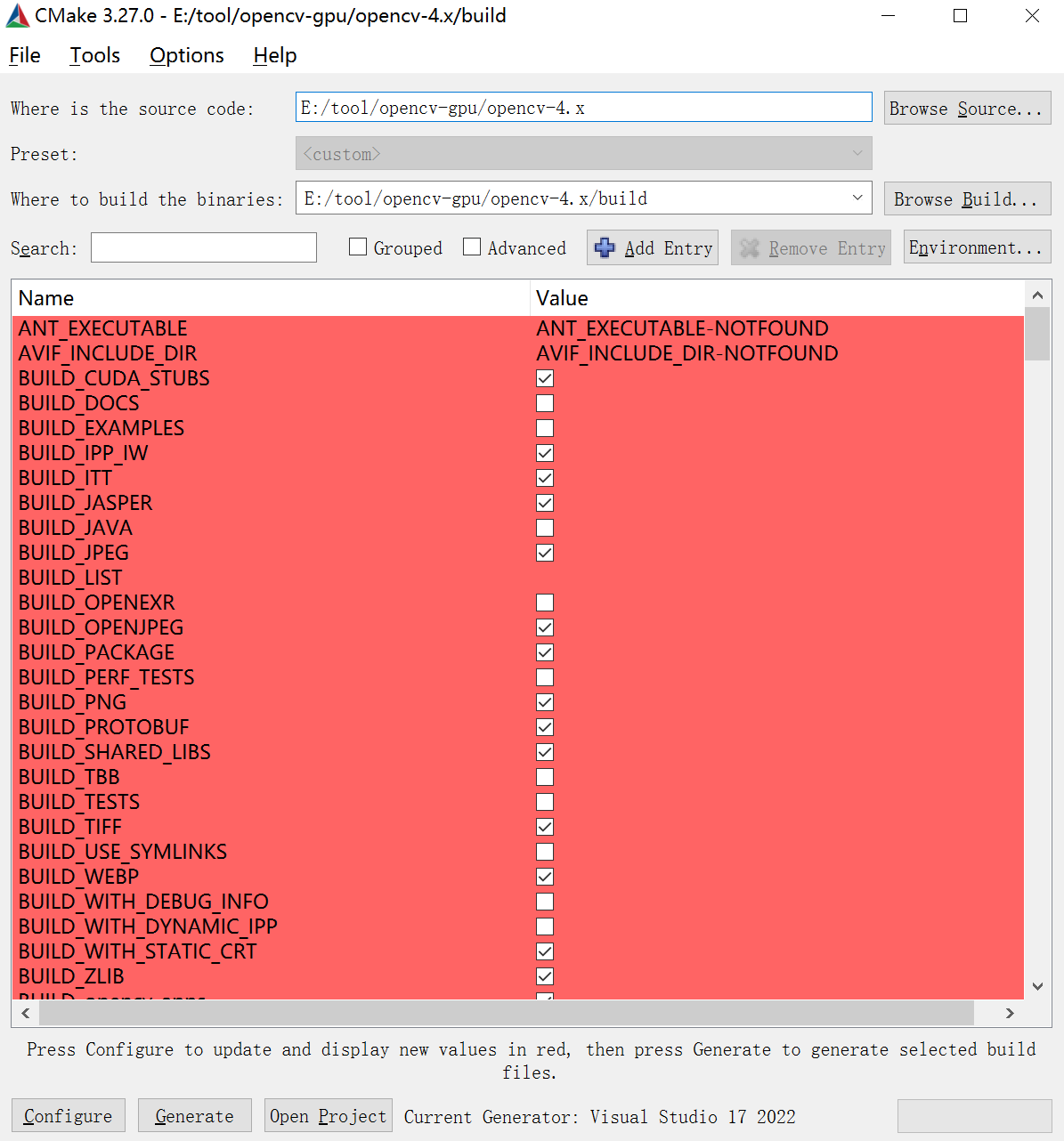This screenshot has width=1064, height=1141.
Task: Enable the BUILD_OPENEXR checkbox
Action: point(545,603)
